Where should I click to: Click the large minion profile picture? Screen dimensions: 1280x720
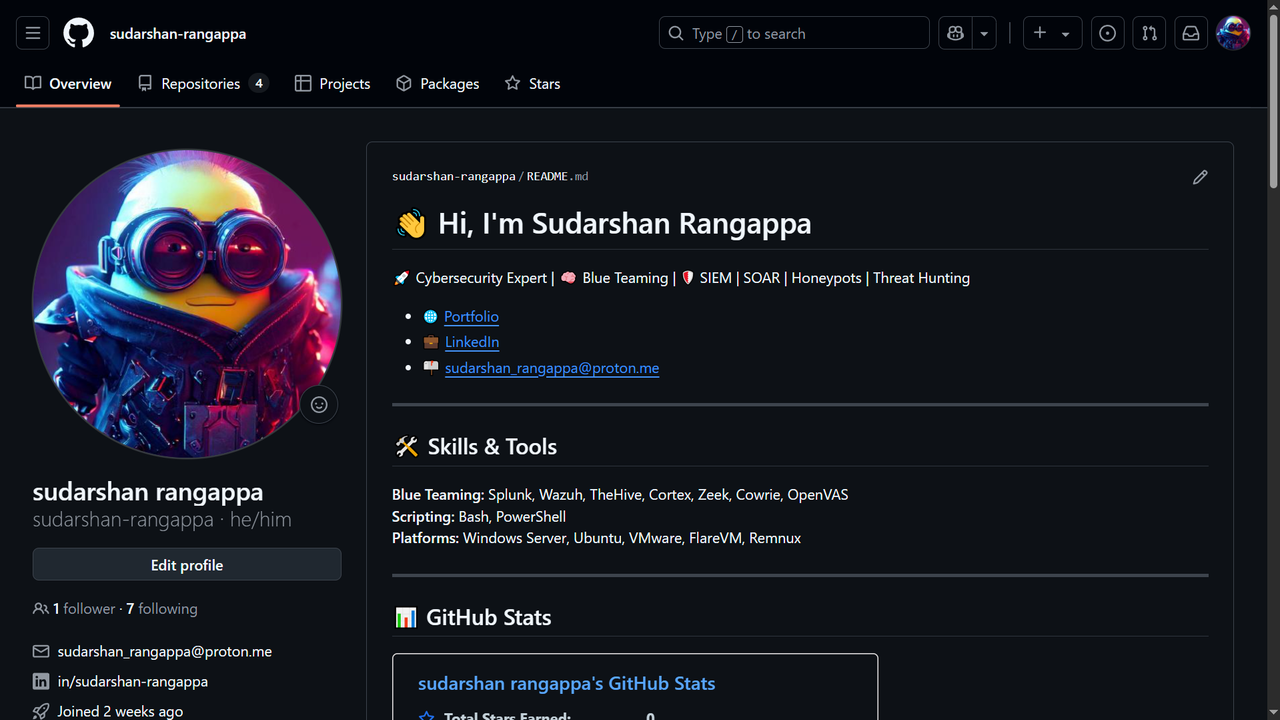pos(187,304)
